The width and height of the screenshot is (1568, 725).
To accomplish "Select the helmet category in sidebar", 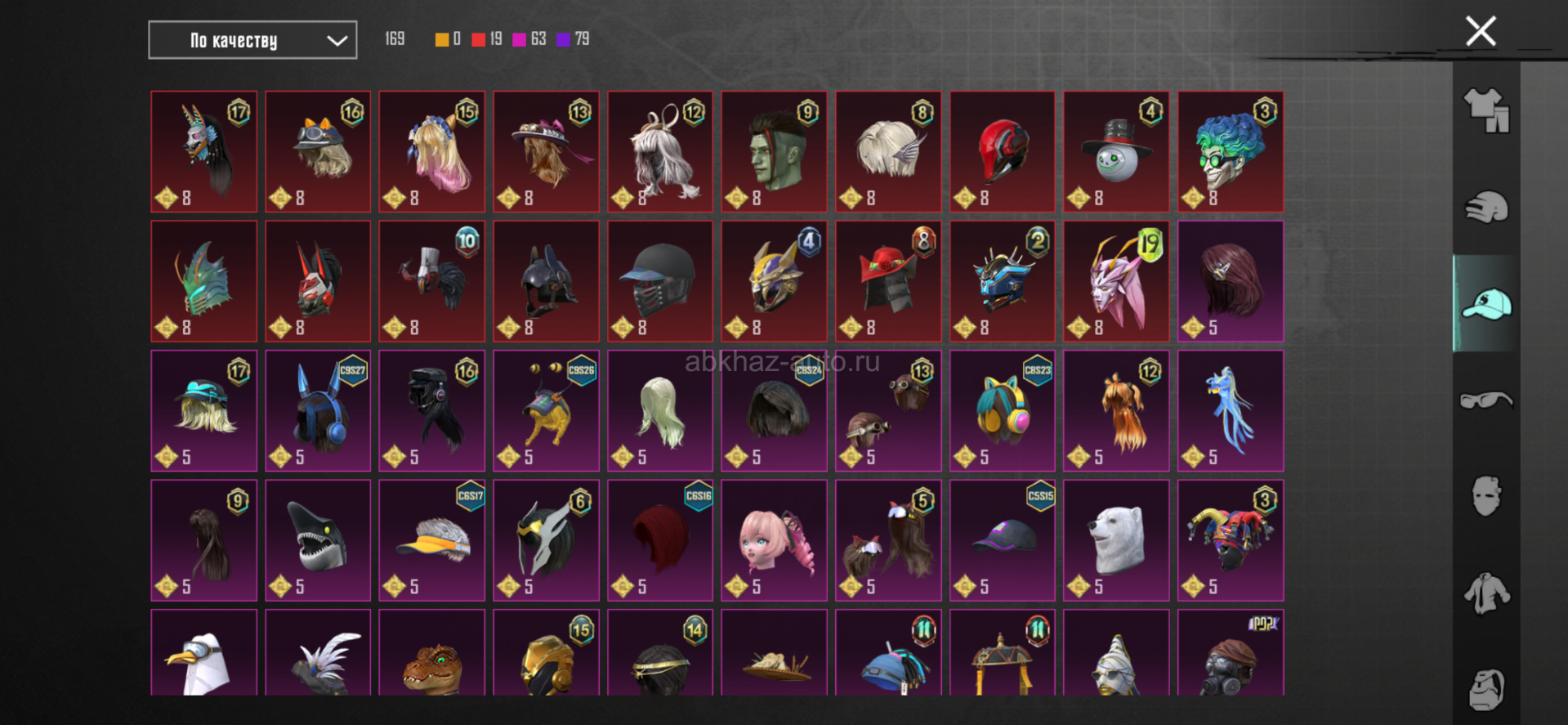I will point(1486,208).
